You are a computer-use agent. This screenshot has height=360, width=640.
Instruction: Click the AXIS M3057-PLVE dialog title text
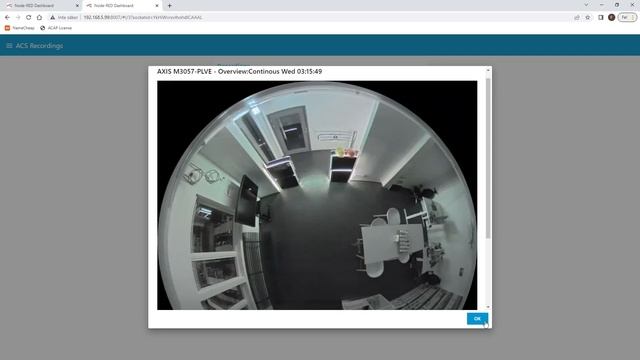[x=239, y=71]
